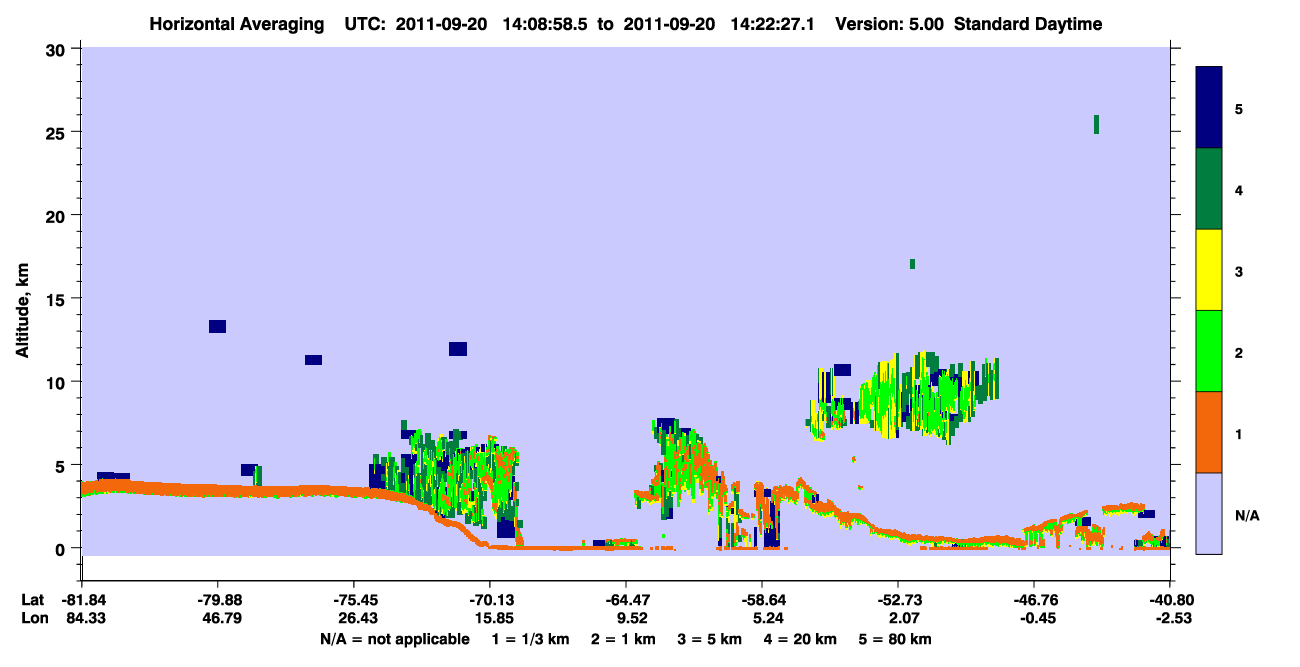Viewport: 1300px width, 667px height.
Task: Click the dark blue 80 km colorbar segment
Action: click(1209, 107)
